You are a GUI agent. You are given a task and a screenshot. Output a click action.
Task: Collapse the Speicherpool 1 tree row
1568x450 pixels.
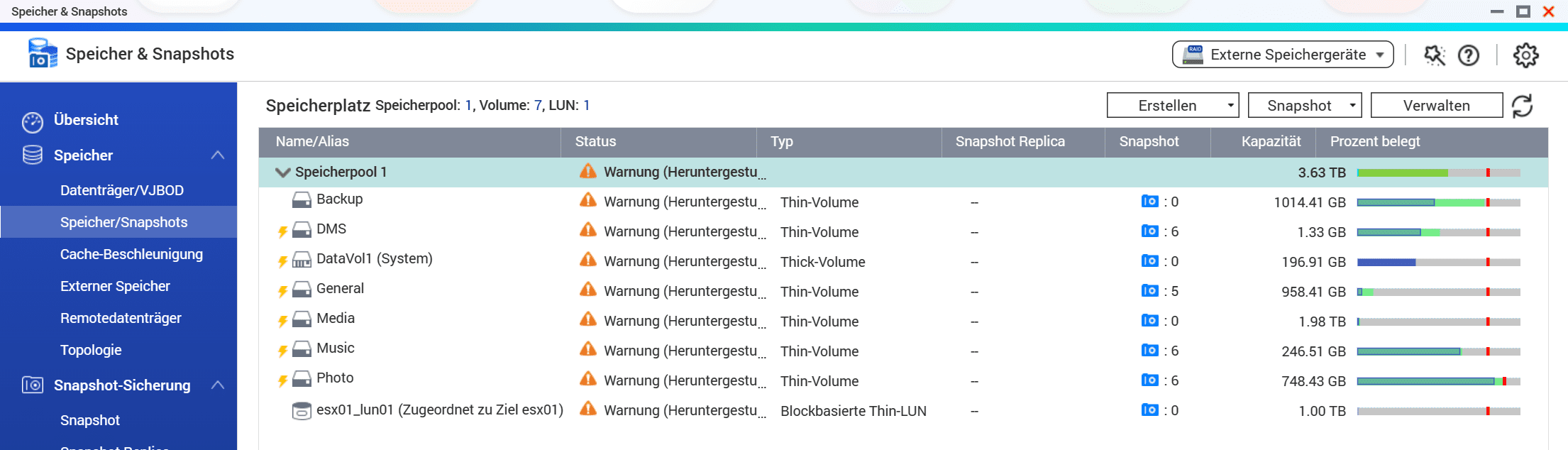(x=282, y=172)
